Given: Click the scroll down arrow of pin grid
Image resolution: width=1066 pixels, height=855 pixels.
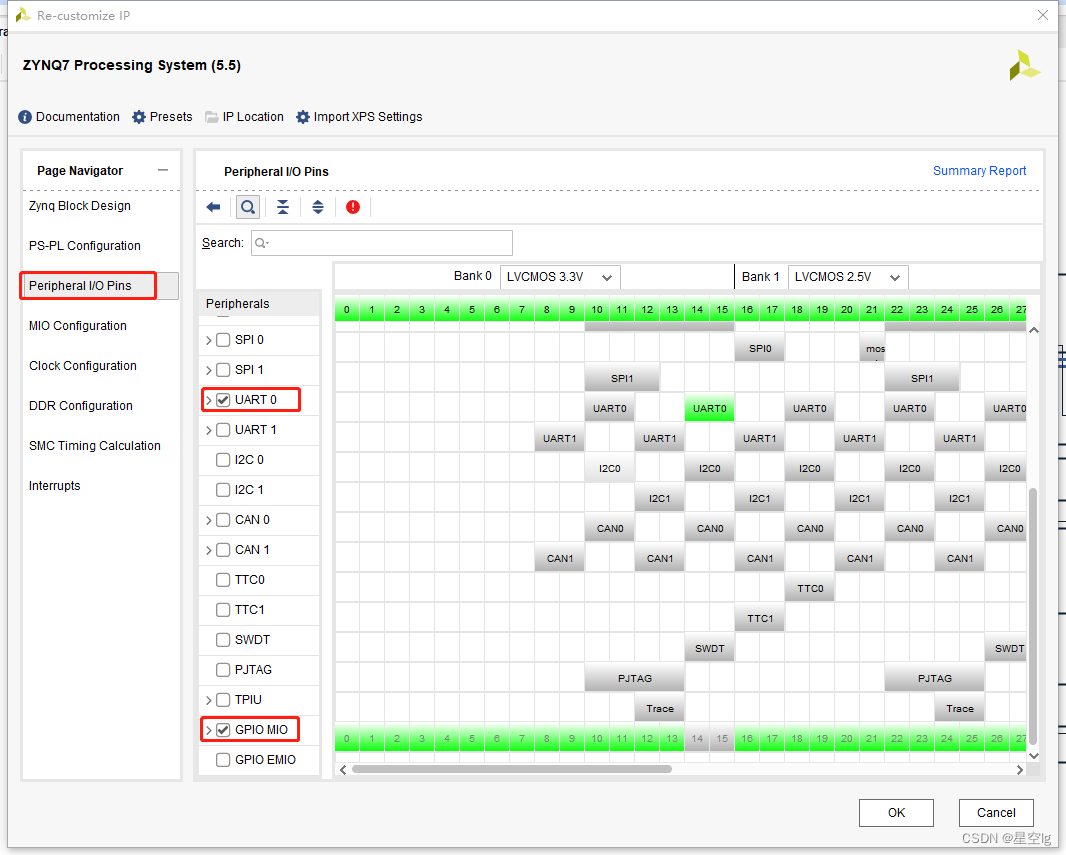Looking at the screenshot, I should click(1034, 756).
